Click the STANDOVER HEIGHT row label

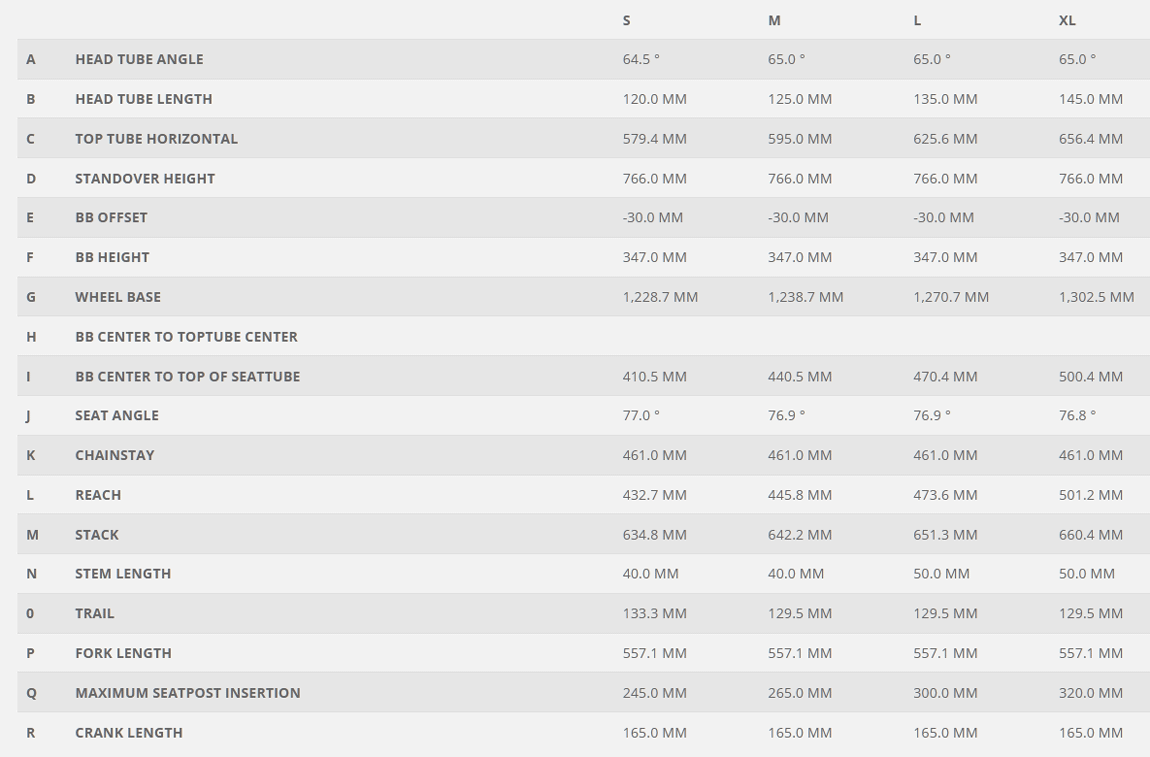[145, 178]
